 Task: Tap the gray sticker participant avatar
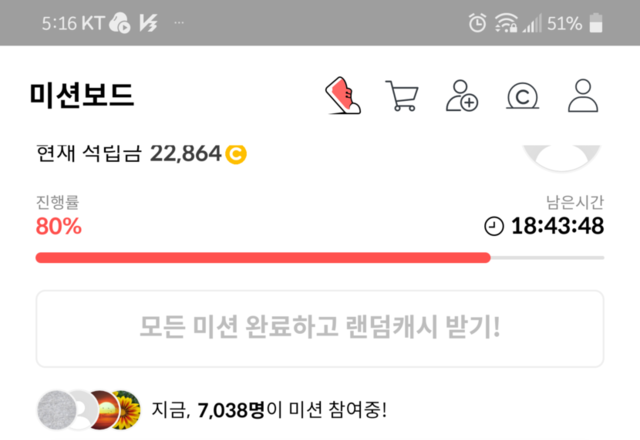point(57,410)
